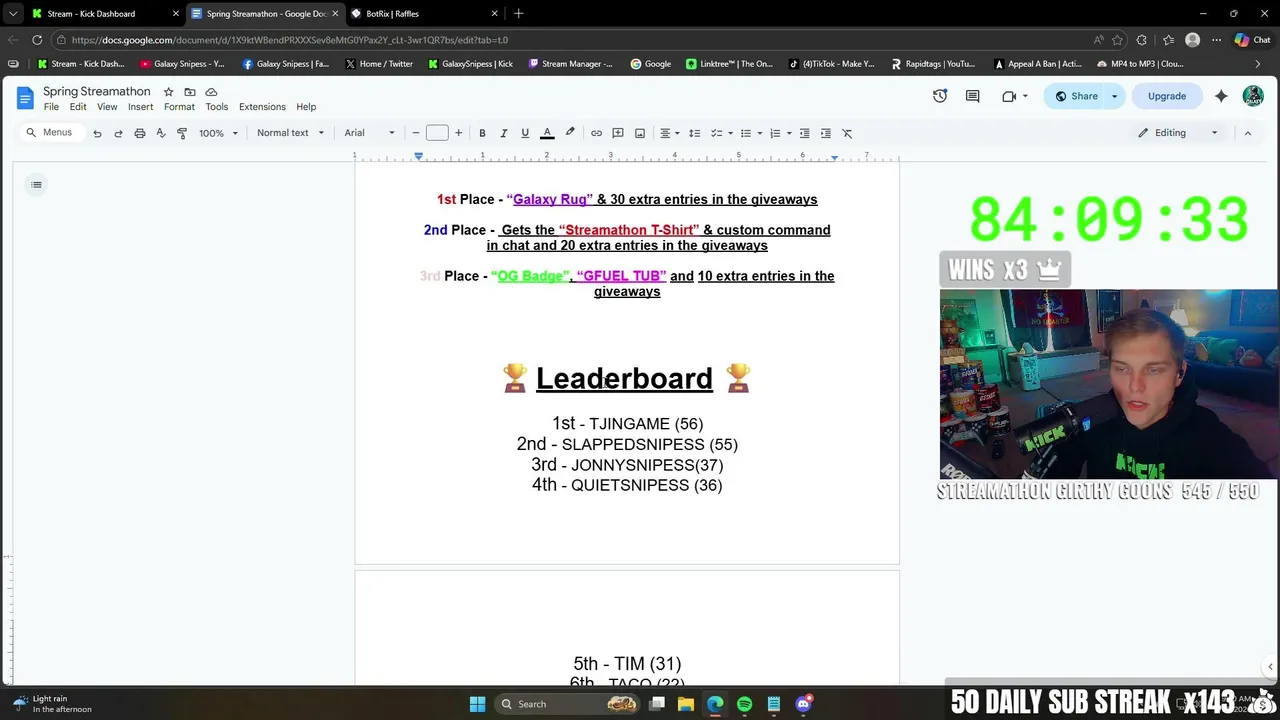Open the text color picker
Screen dimensions: 1280x720
(547, 133)
